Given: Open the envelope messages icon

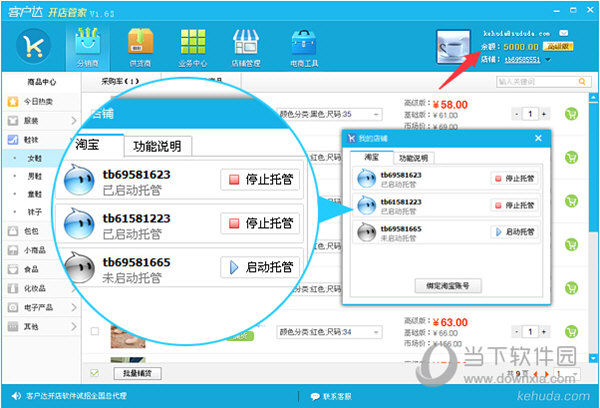Looking at the screenshot, I should [x=563, y=33].
